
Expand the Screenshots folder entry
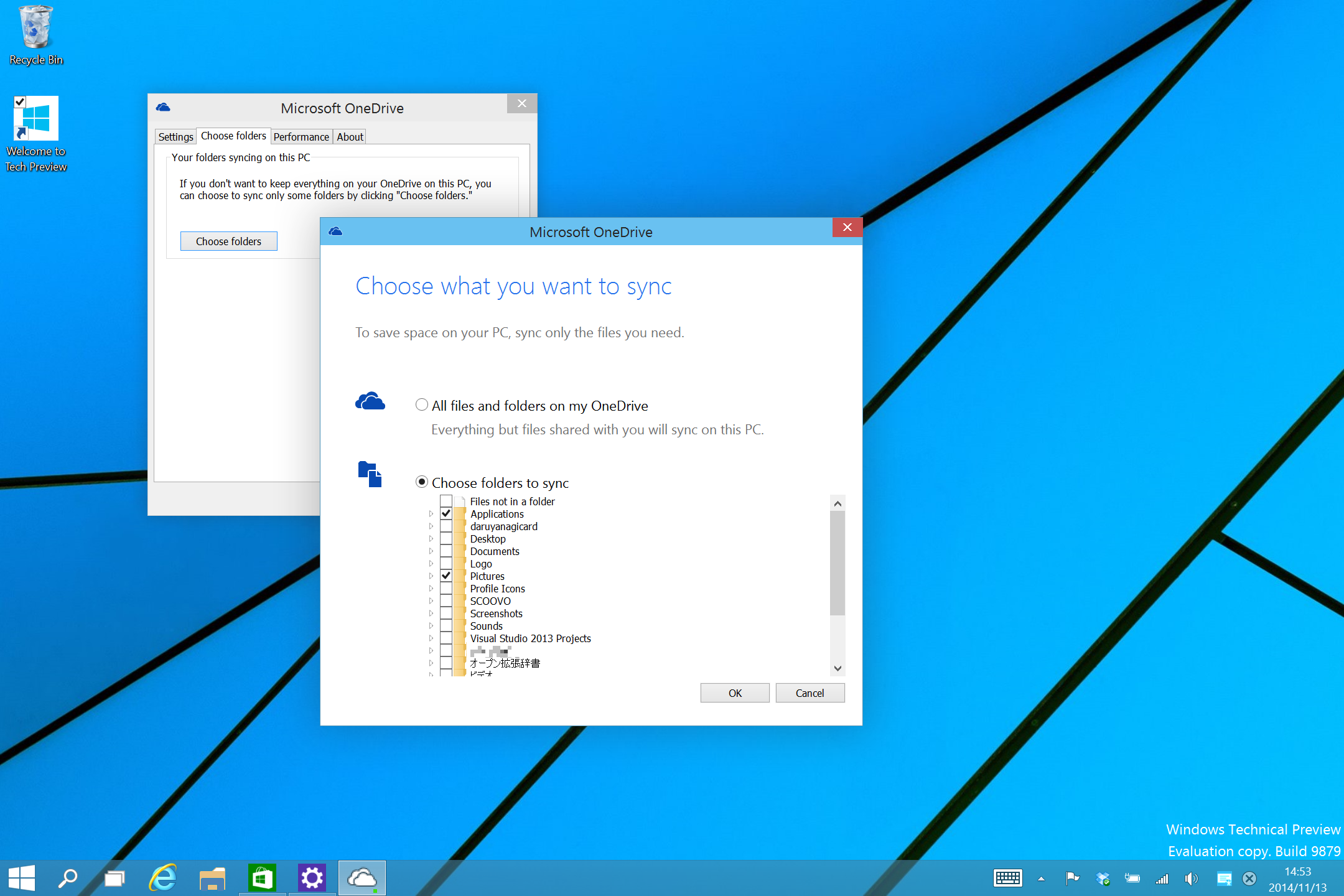tap(432, 613)
